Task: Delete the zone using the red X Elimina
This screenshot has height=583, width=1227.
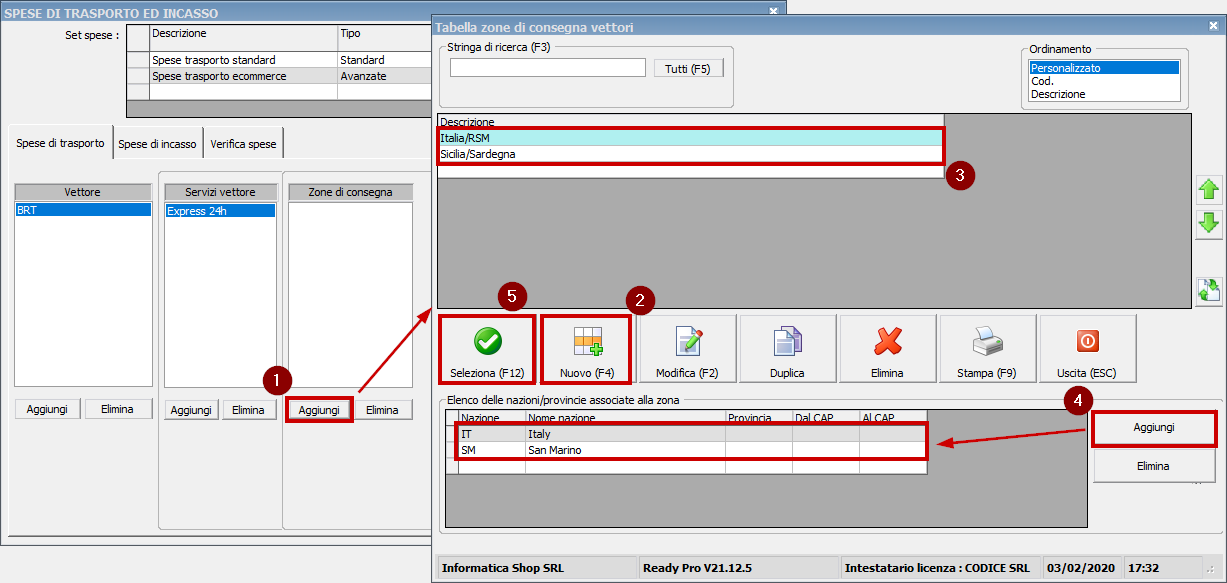Action: coord(888,349)
